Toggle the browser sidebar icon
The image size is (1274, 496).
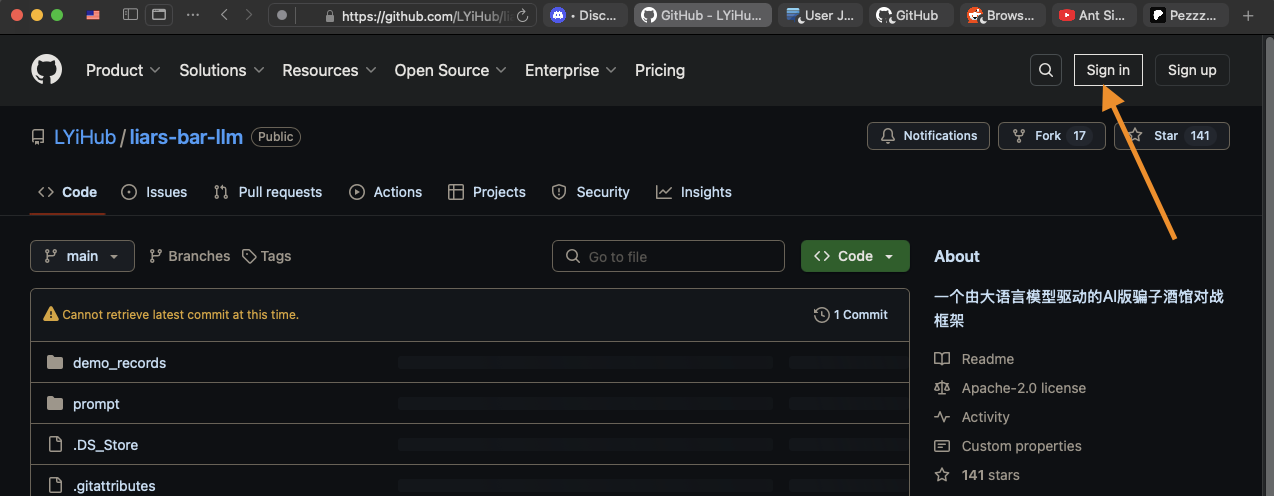point(130,15)
